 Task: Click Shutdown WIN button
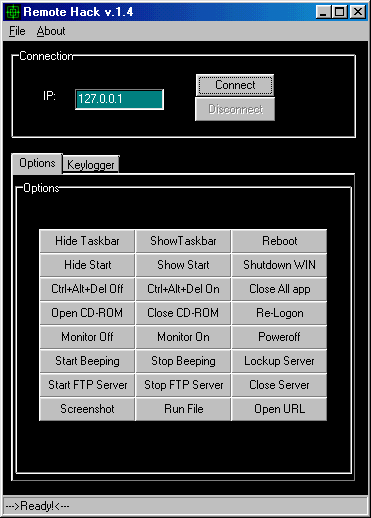(x=279, y=265)
